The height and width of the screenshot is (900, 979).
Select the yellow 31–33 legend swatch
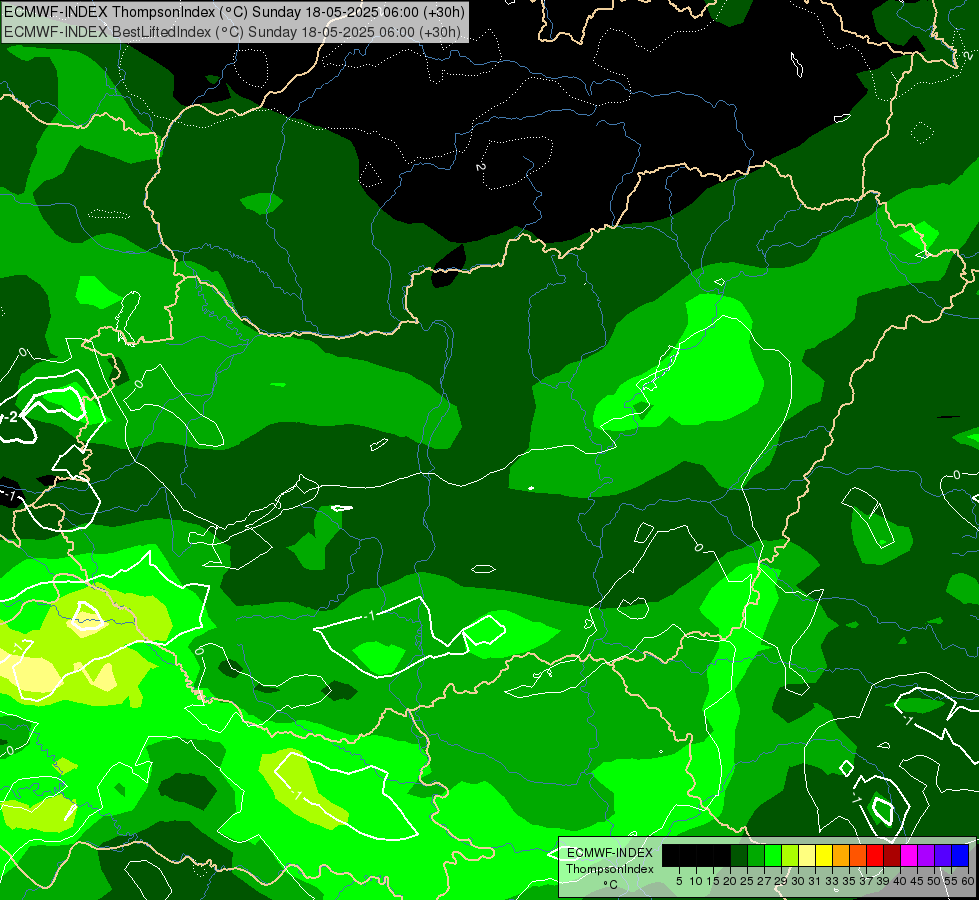point(824,855)
